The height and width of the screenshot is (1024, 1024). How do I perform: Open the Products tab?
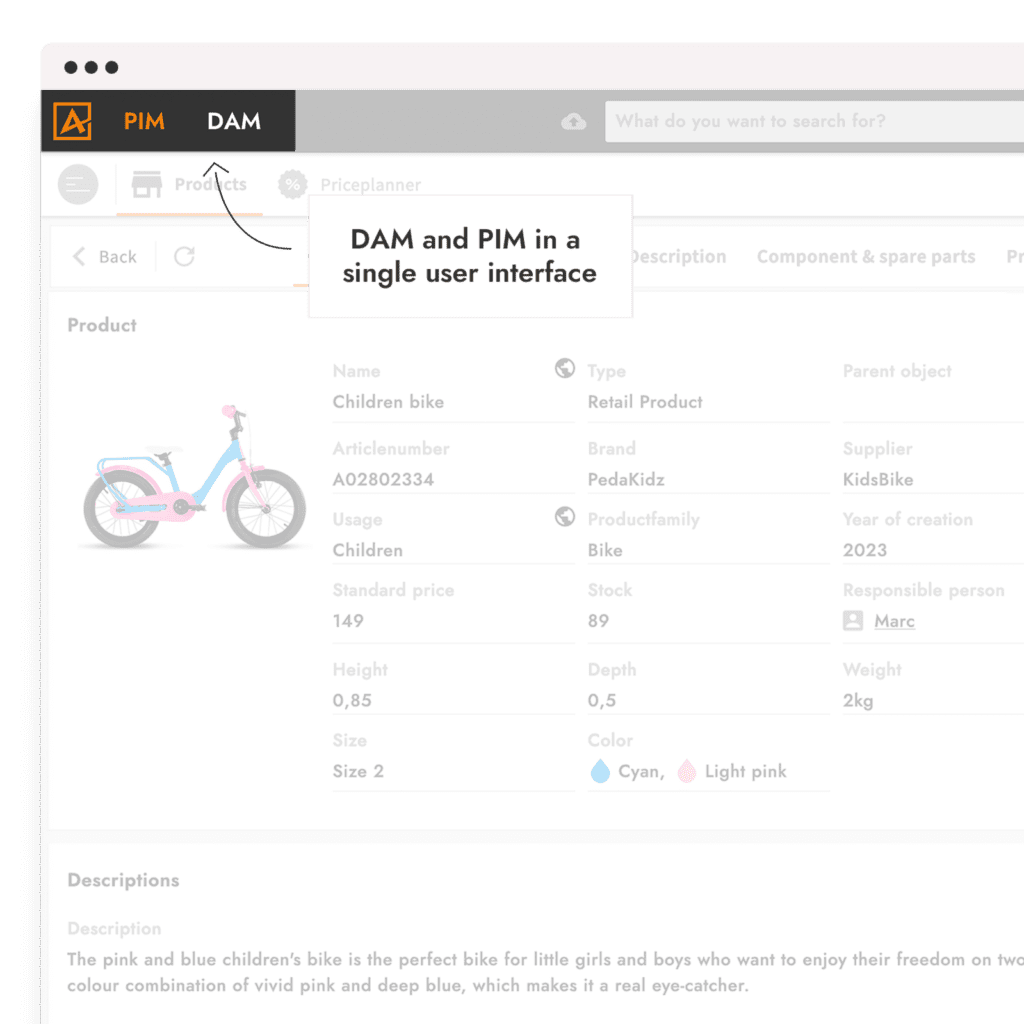point(190,185)
